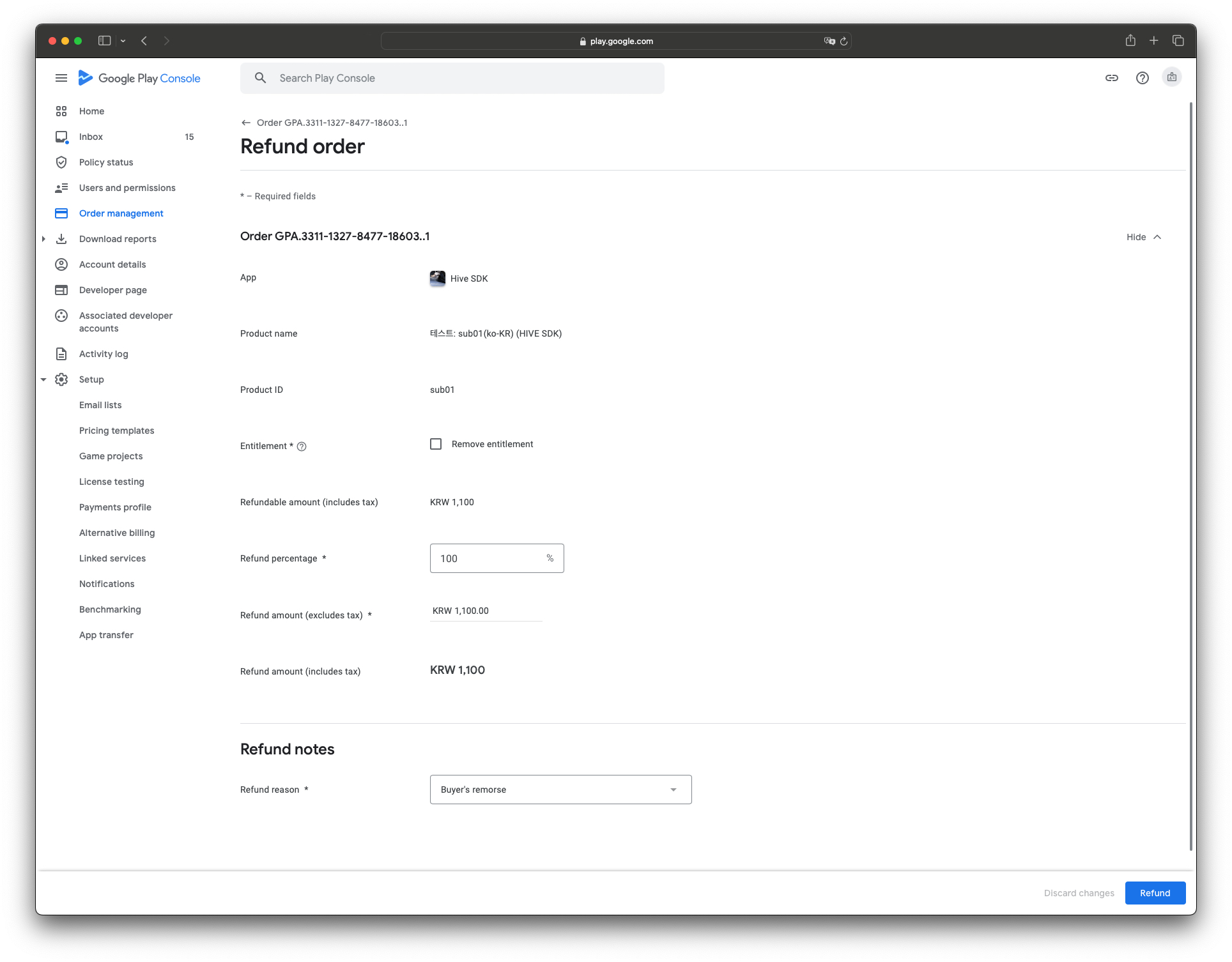Viewport: 1232px width, 962px height.
Task: Click the account avatar icon top right
Action: pos(1172,77)
